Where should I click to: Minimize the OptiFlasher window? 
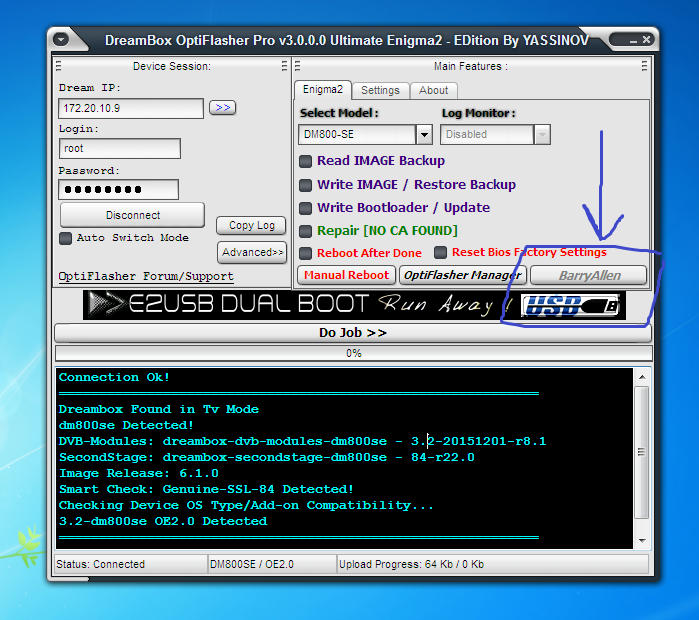pos(633,41)
